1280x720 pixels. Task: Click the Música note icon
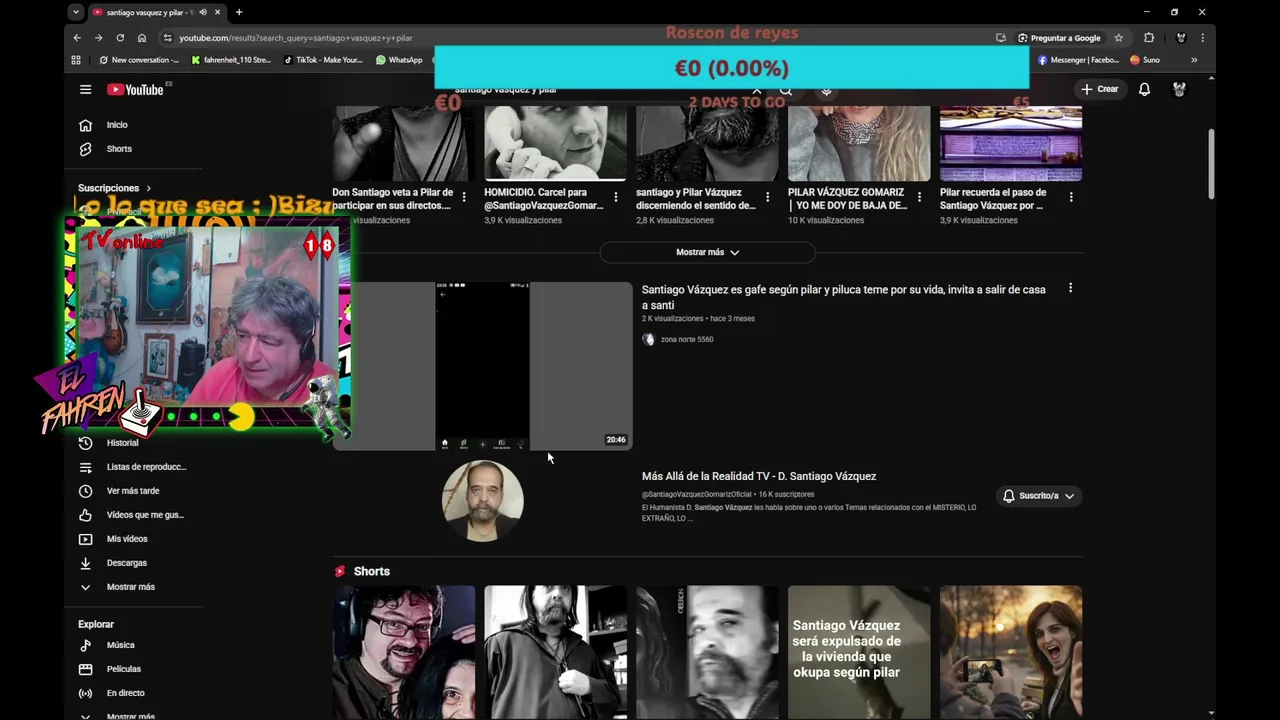tap(85, 645)
